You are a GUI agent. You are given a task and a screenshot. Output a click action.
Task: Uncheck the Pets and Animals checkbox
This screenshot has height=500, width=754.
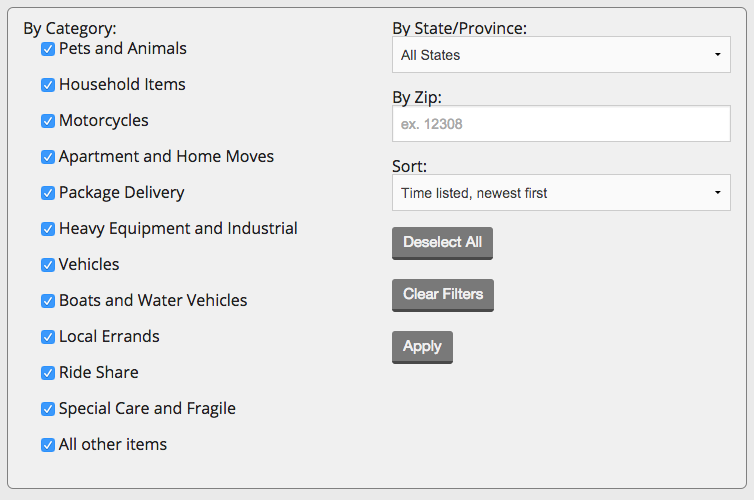pyautogui.click(x=48, y=49)
